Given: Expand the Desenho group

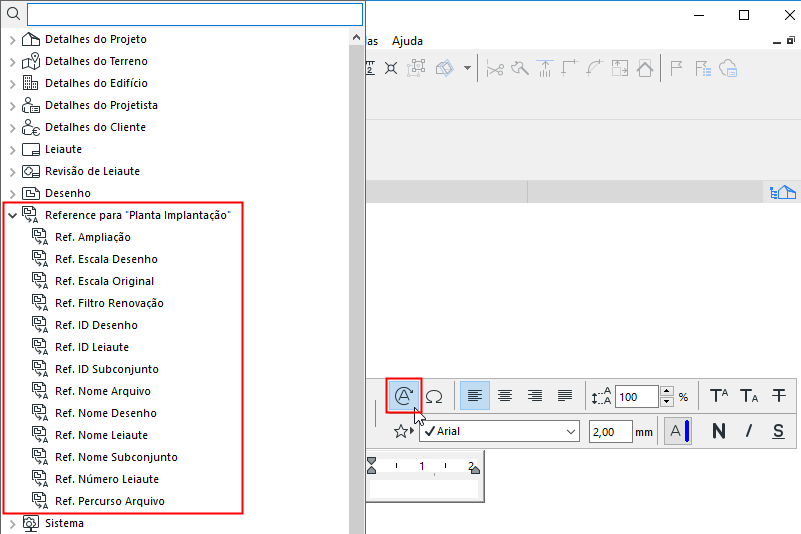Looking at the screenshot, I should click(12, 194).
